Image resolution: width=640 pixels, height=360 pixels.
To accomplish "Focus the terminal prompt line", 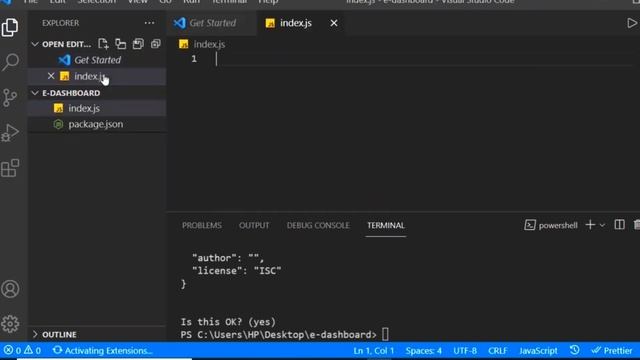I will click(285, 335).
